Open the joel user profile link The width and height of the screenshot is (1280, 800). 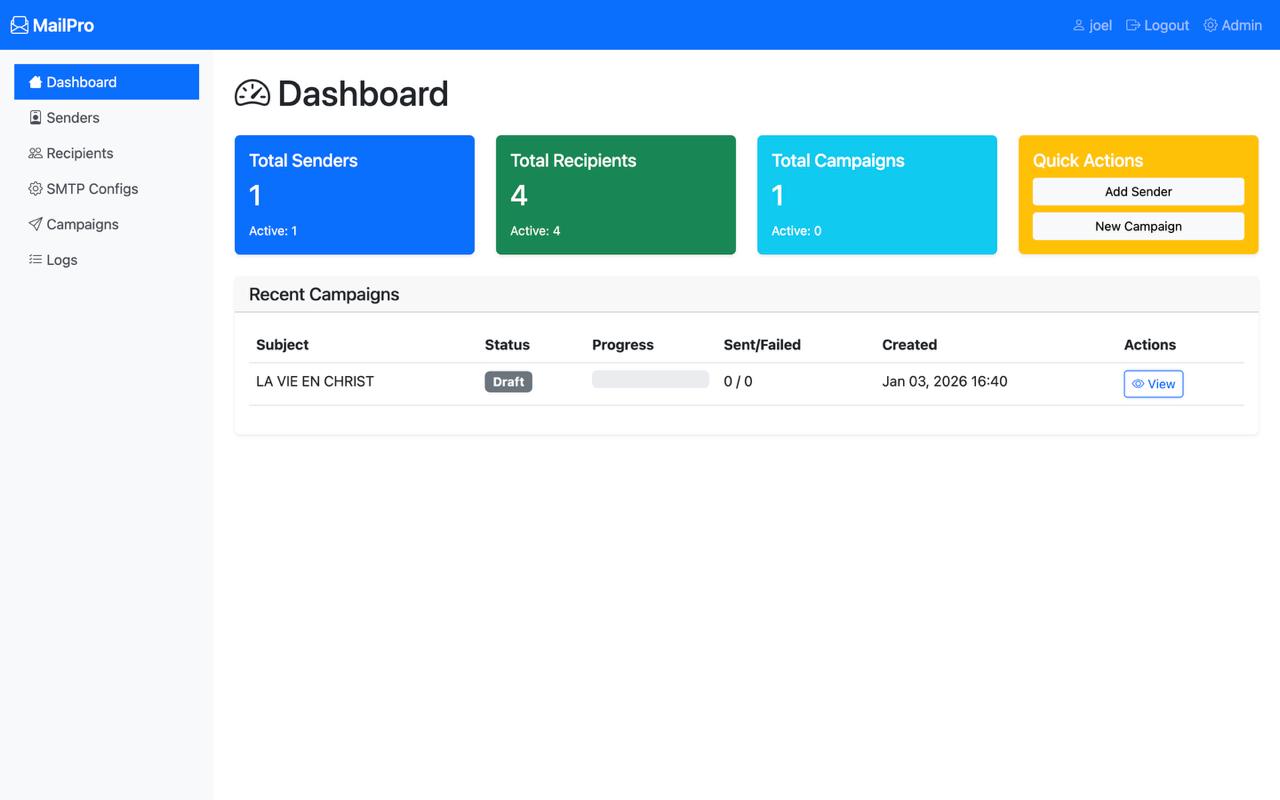[1092, 25]
